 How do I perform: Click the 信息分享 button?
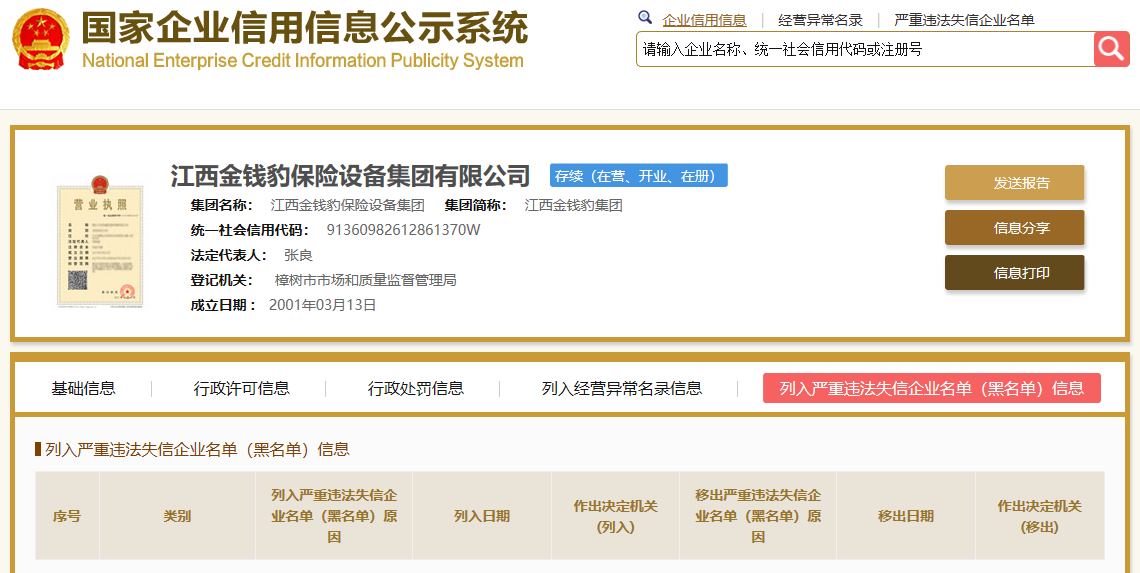(1014, 228)
